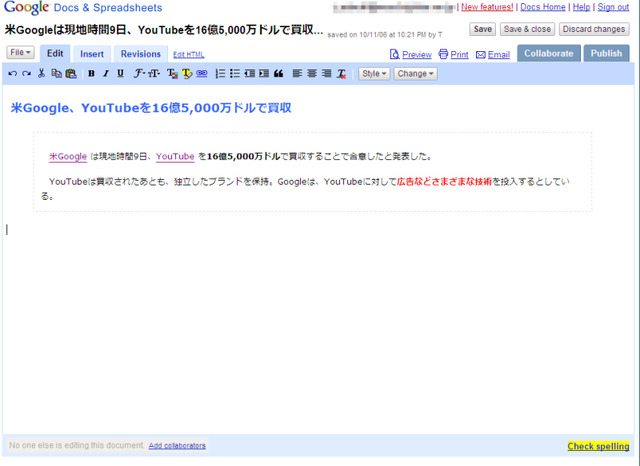Click the Undo arrow icon
The height and width of the screenshot is (466, 640).
coord(12,73)
